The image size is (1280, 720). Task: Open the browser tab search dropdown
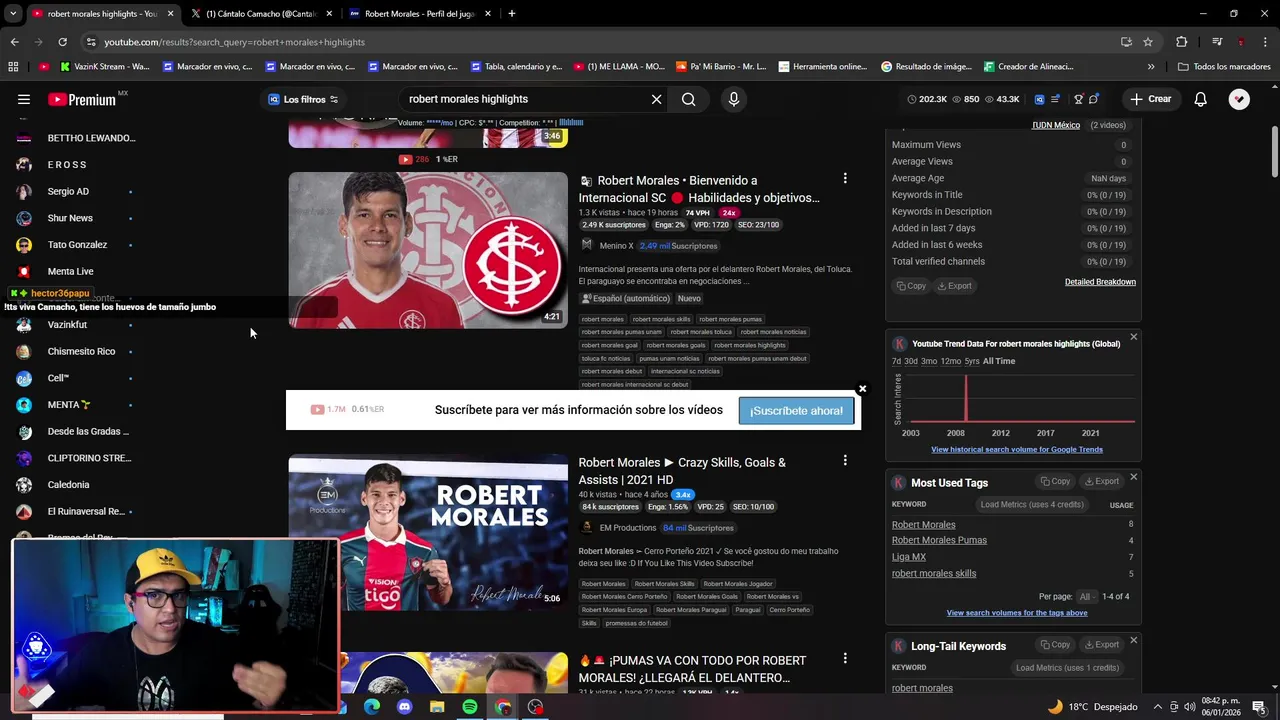tap(13, 14)
